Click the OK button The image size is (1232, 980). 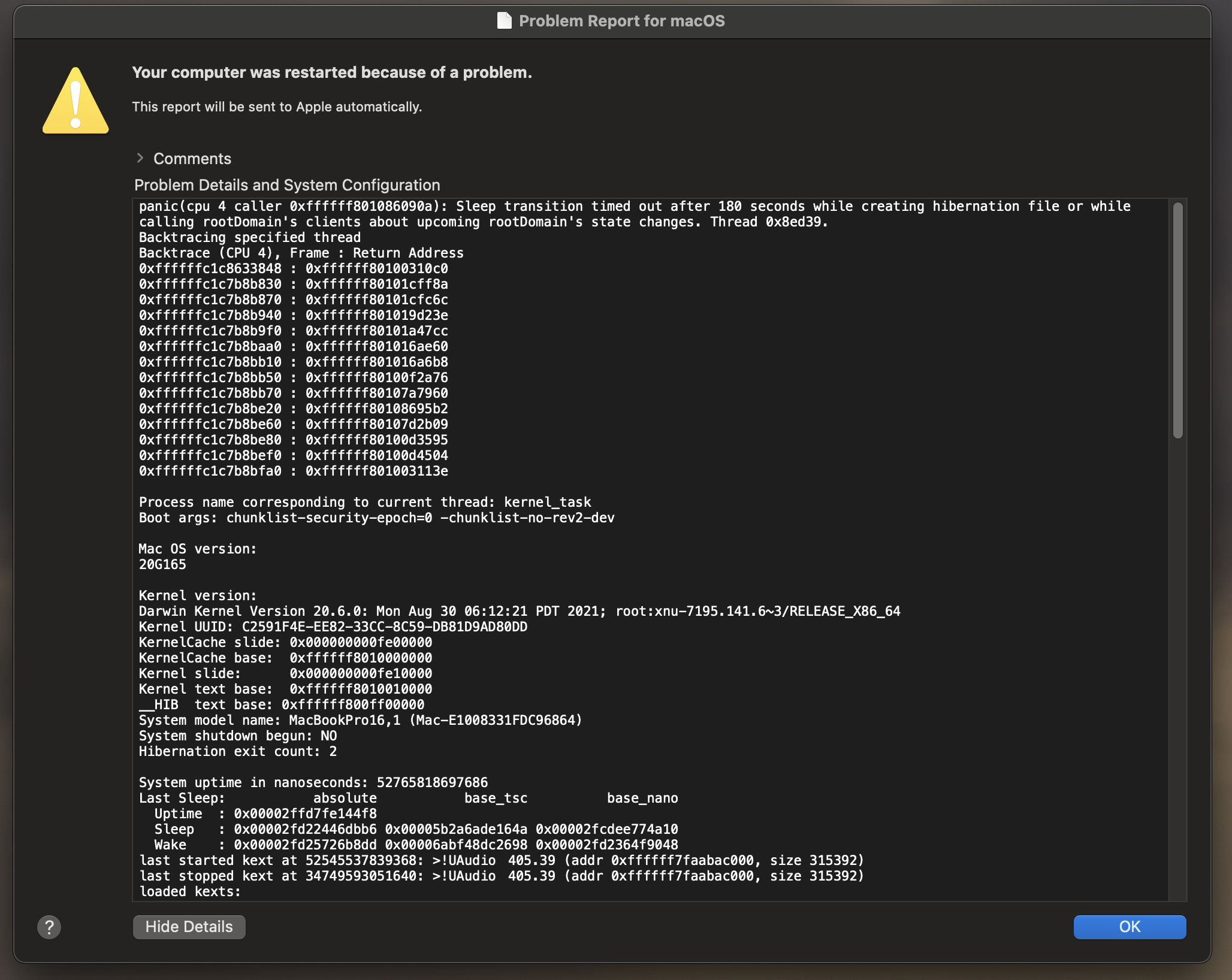(1129, 927)
